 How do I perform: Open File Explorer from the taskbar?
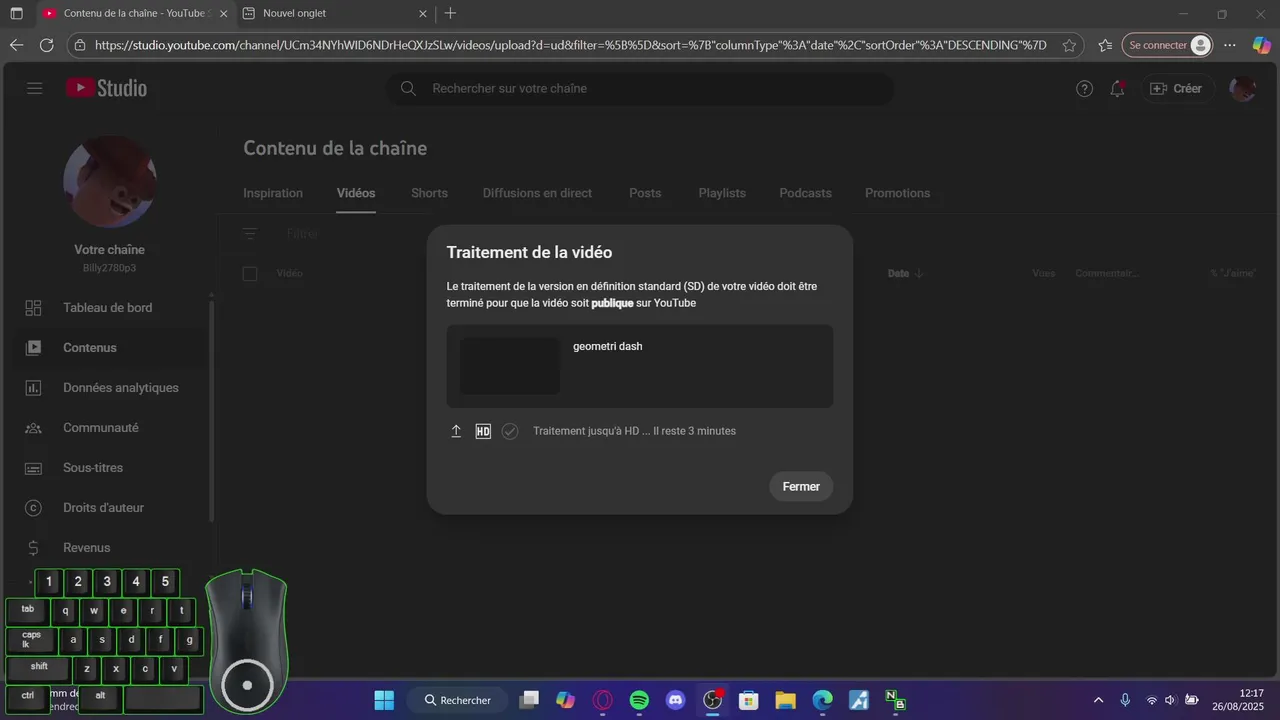(785, 700)
